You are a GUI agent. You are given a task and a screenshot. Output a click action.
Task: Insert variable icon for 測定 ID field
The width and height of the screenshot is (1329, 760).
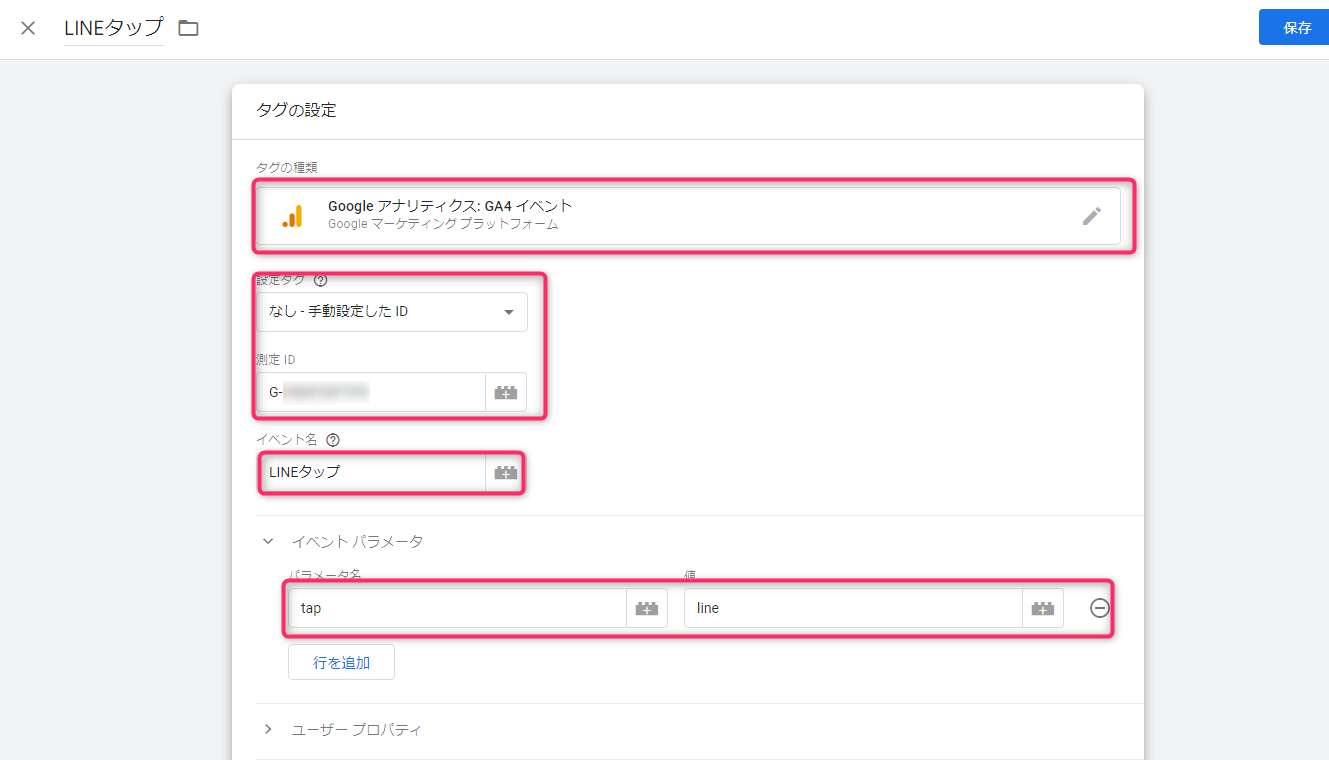click(x=506, y=392)
